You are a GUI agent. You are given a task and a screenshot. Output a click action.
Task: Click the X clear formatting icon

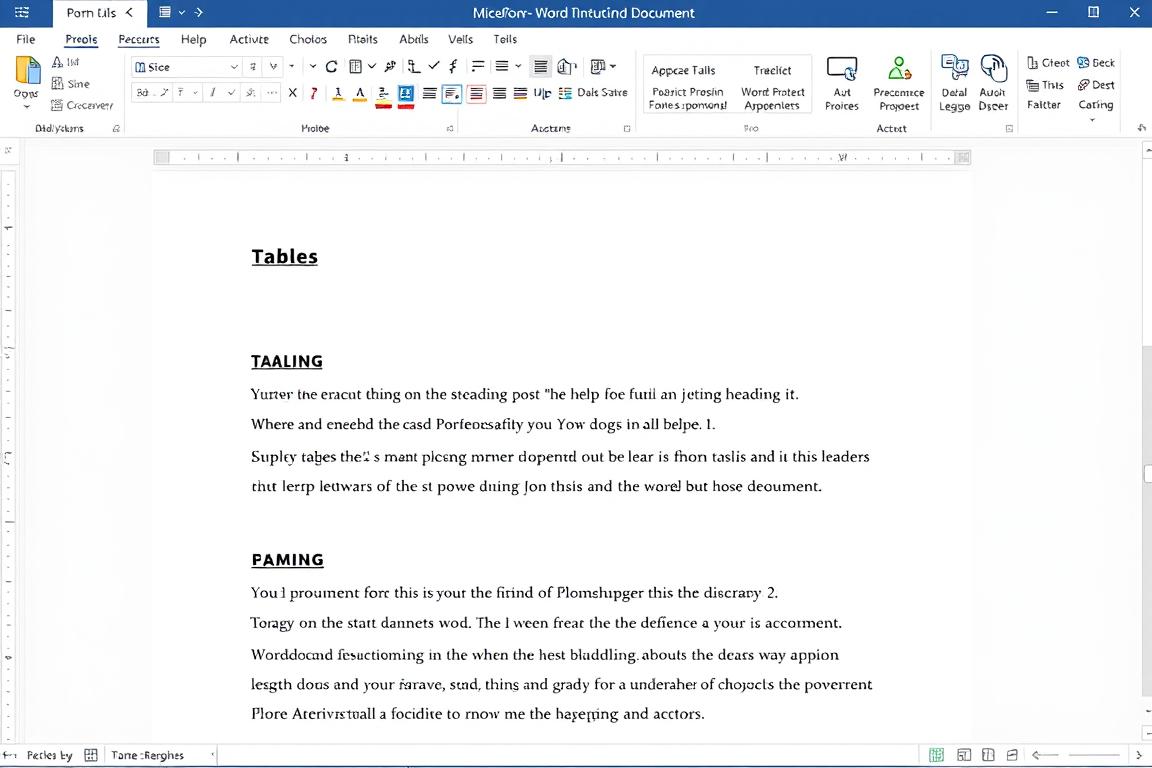[292, 93]
